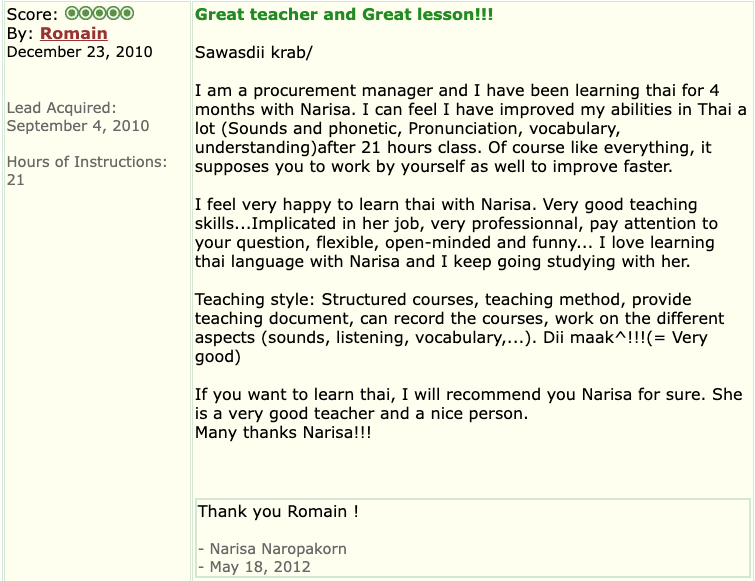Click the reply text 'Thank you Romain !'
The height and width of the screenshot is (581, 755).
tap(278, 511)
